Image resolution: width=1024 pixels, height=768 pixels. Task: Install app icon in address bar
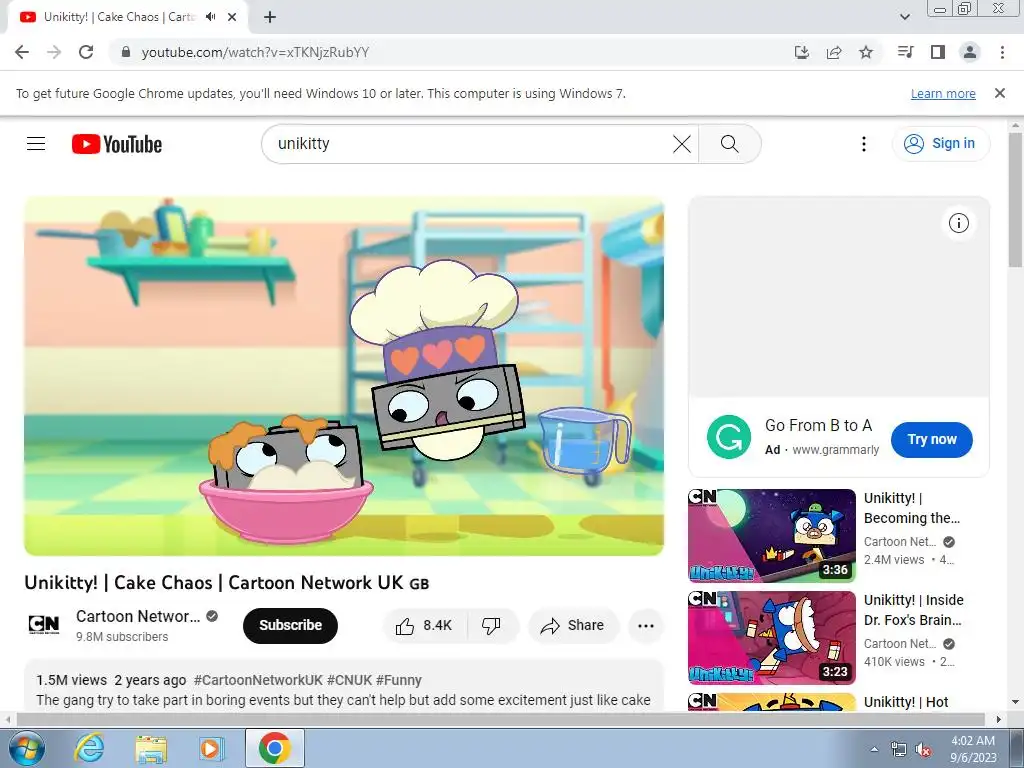pyautogui.click(x=801, y=52)
